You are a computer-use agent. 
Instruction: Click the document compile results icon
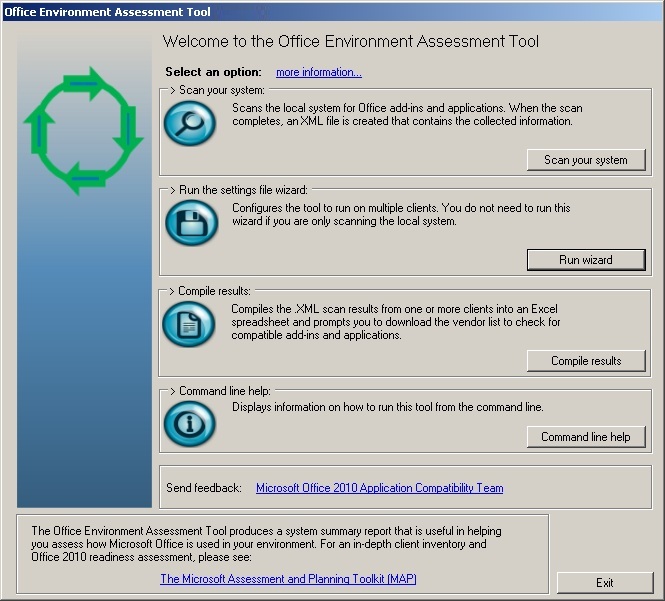(x=189, y=324)
